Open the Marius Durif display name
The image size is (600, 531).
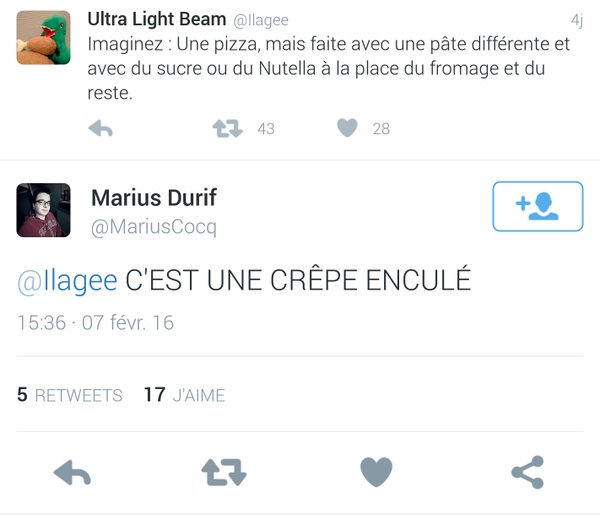[153, 197]
